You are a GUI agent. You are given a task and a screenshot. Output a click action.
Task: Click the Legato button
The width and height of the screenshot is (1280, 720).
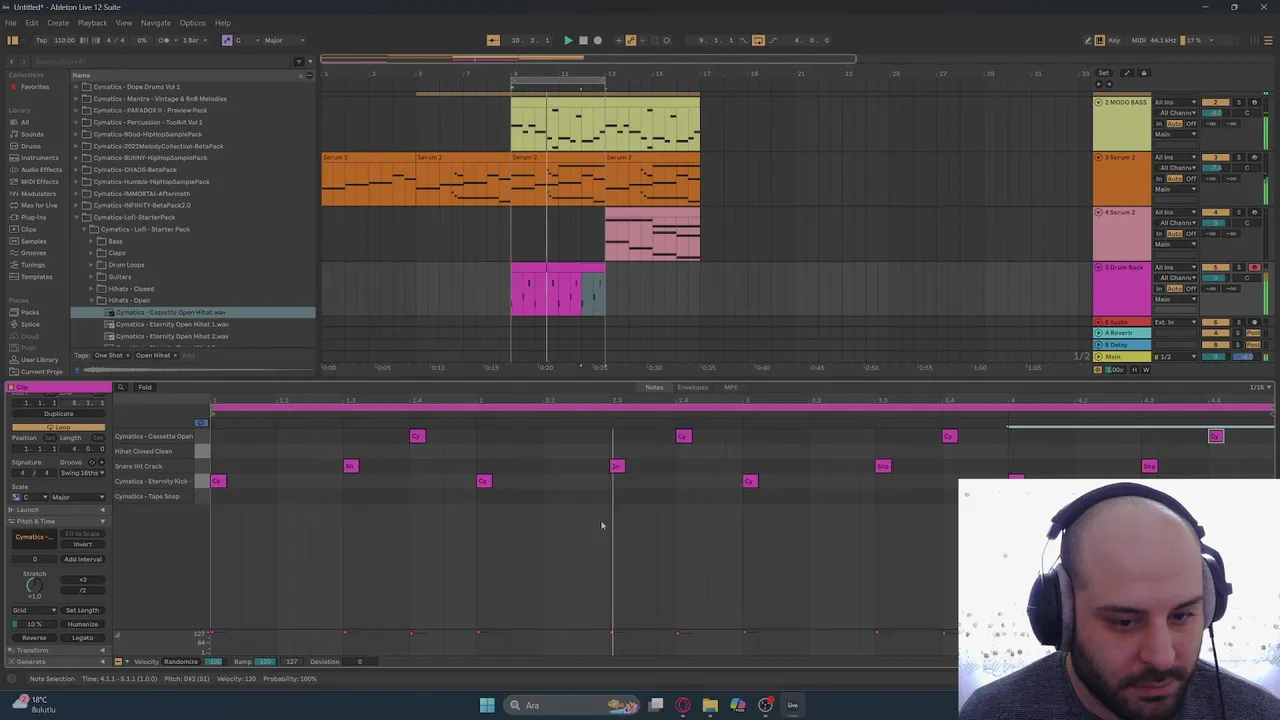83,637
